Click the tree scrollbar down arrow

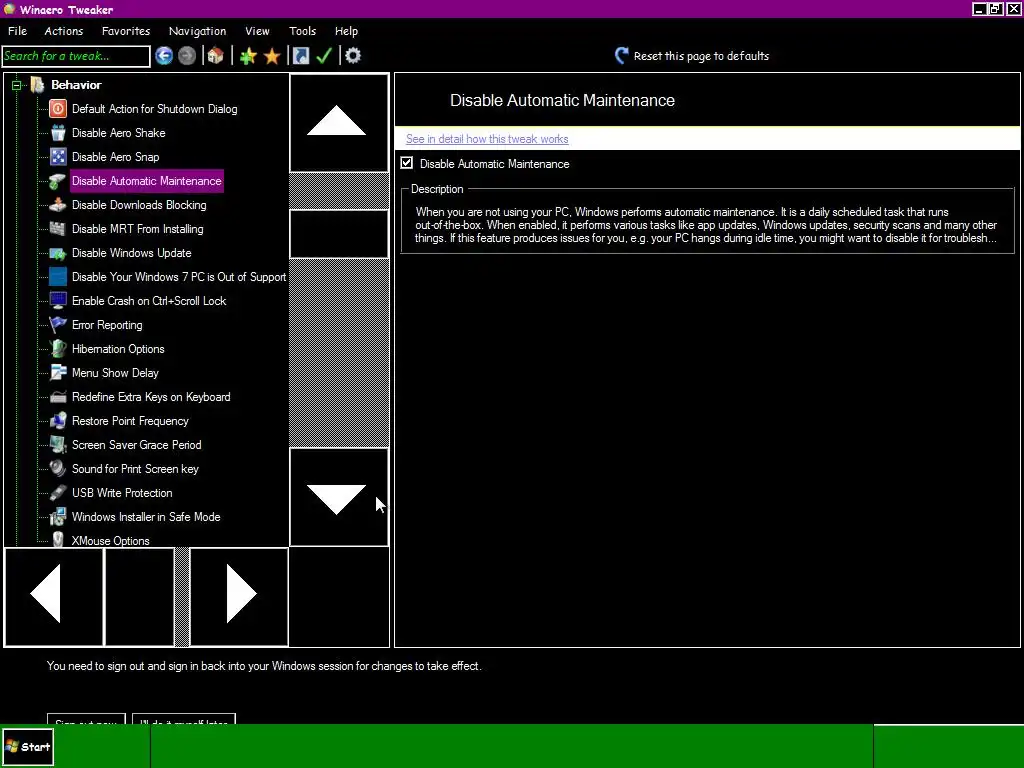pyautogui.click(x=339, y=497)
